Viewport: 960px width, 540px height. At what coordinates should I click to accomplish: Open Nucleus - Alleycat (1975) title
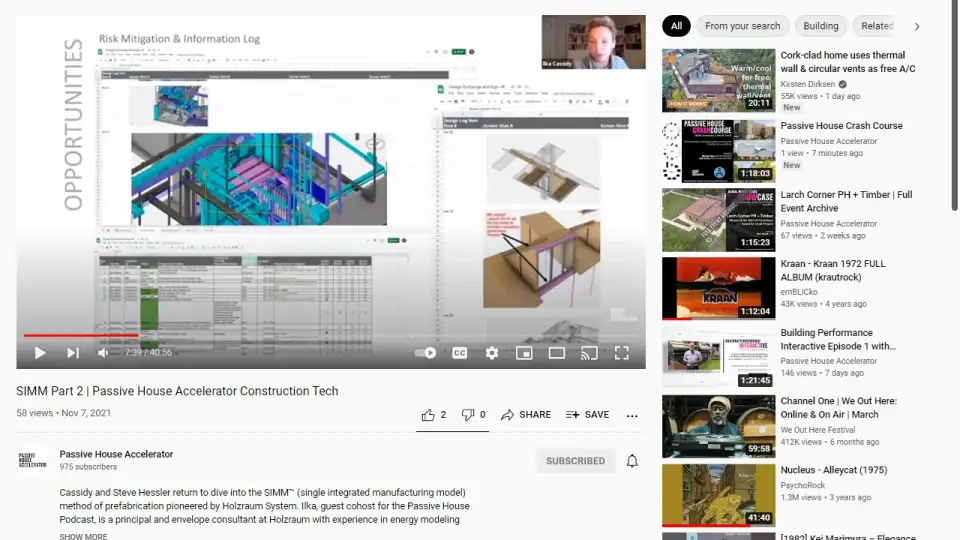[833, 470]
